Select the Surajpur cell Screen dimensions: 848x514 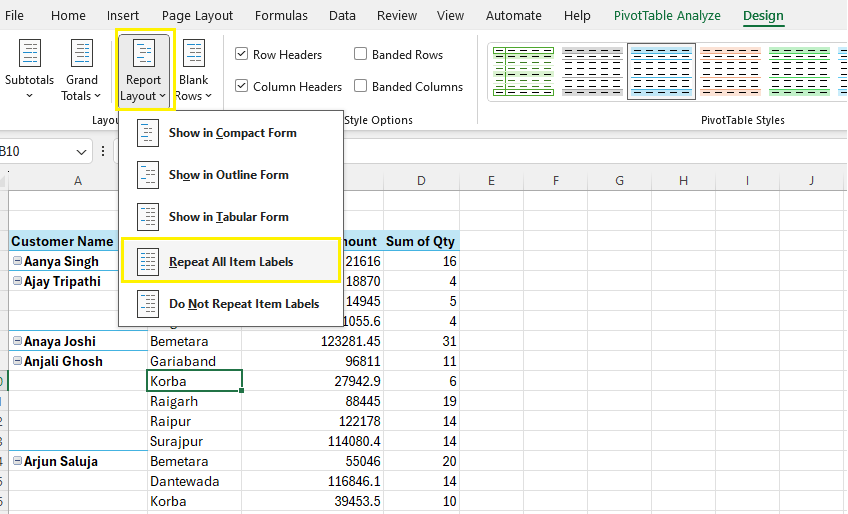194,441
